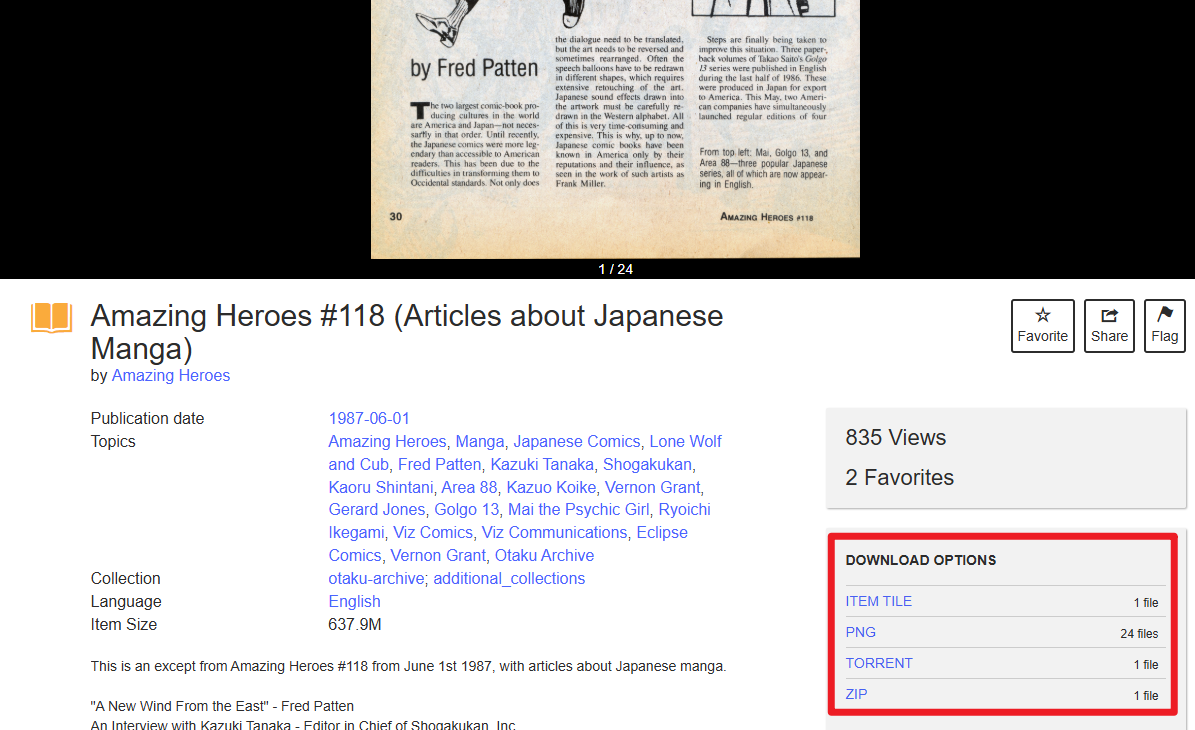Open the Amazing Heroes author link
The height and width of the screenshot is (730, 1195).
[171, 376]
